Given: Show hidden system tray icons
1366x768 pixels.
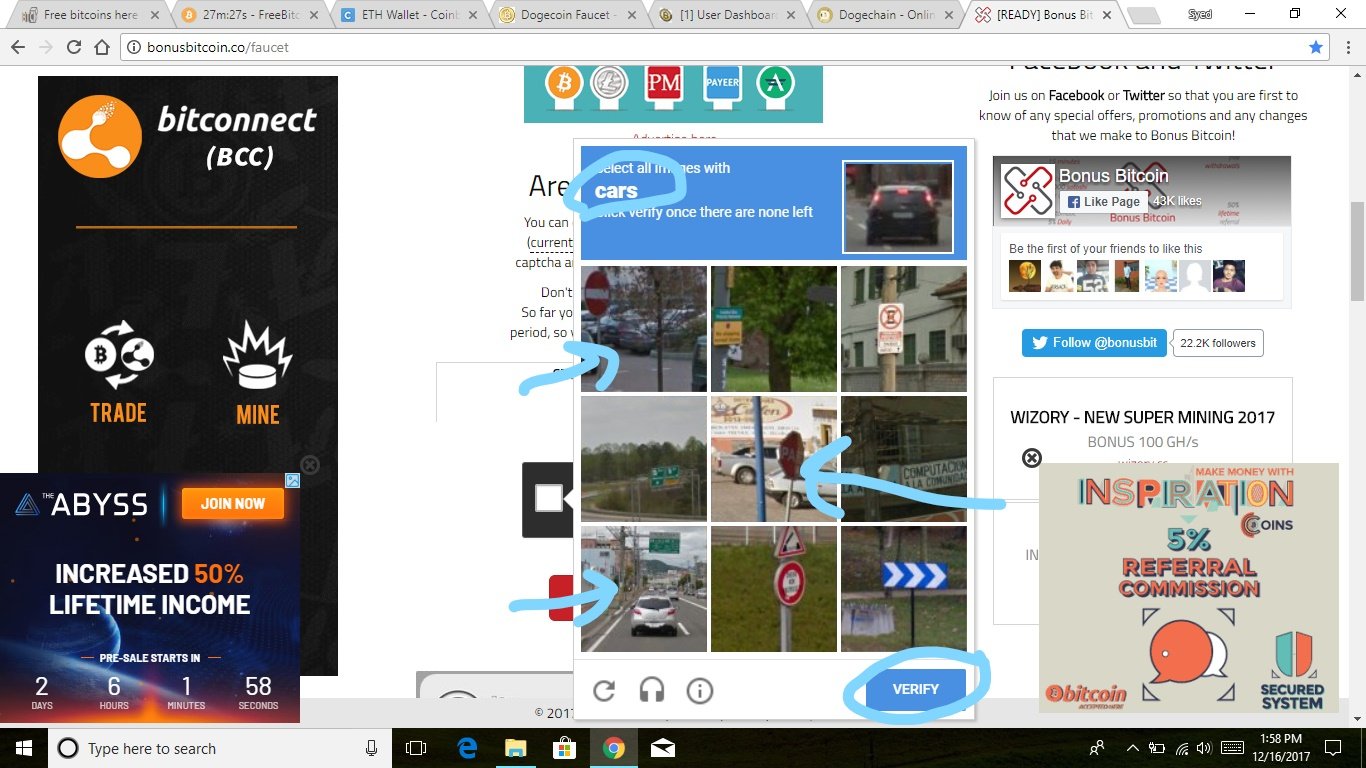Looking at the screenshot, I should point(1132,748).
